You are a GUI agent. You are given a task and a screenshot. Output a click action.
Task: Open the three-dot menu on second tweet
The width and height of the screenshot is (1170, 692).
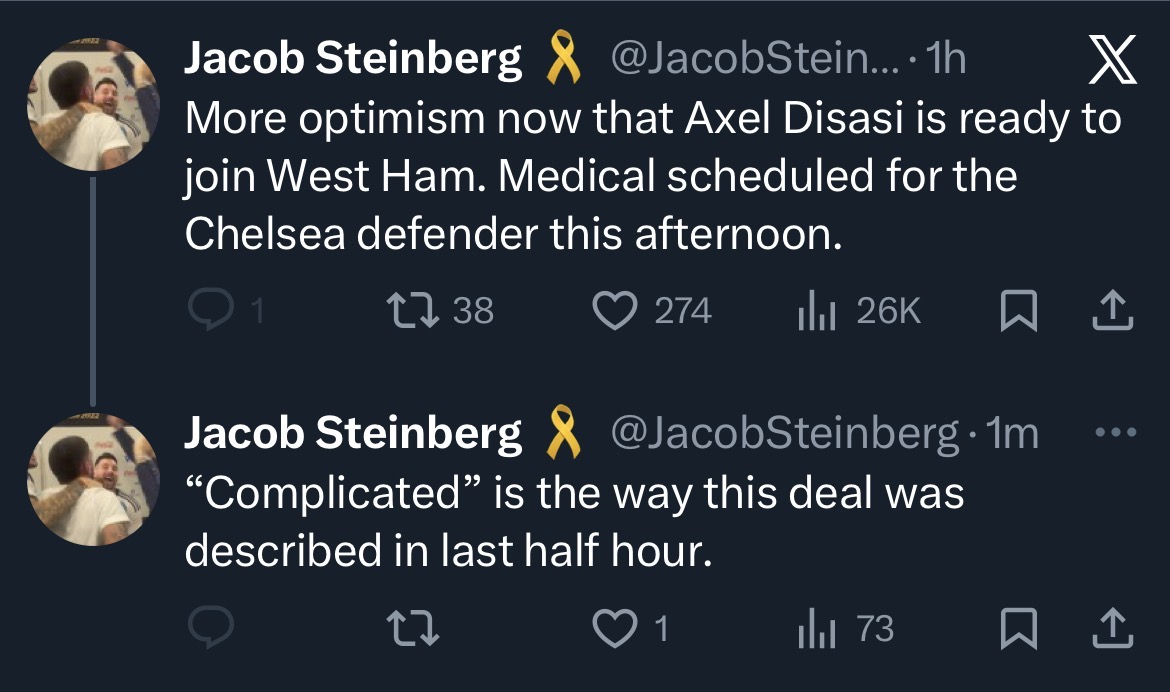[x=1116, y=434]
